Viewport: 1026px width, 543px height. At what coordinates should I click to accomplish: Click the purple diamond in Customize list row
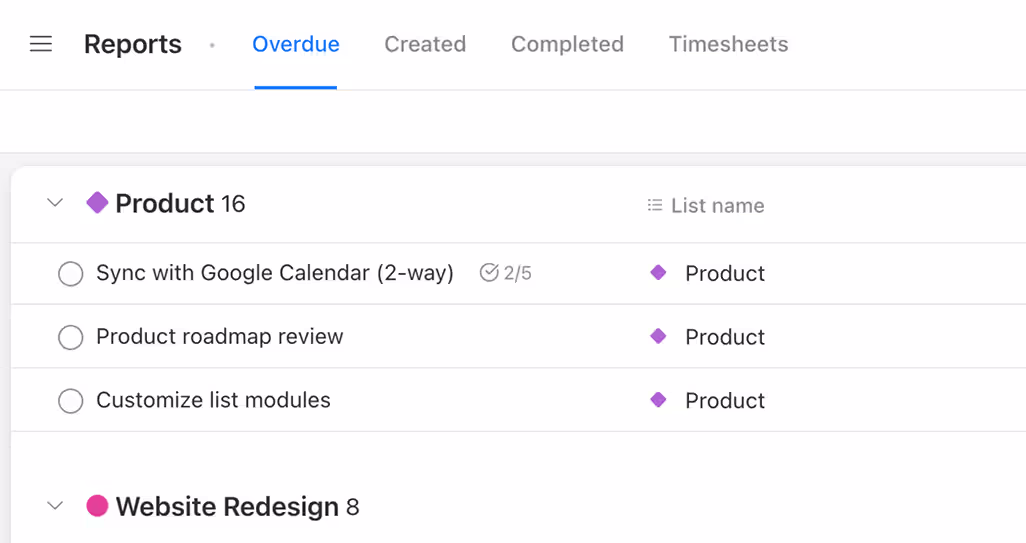658,400
